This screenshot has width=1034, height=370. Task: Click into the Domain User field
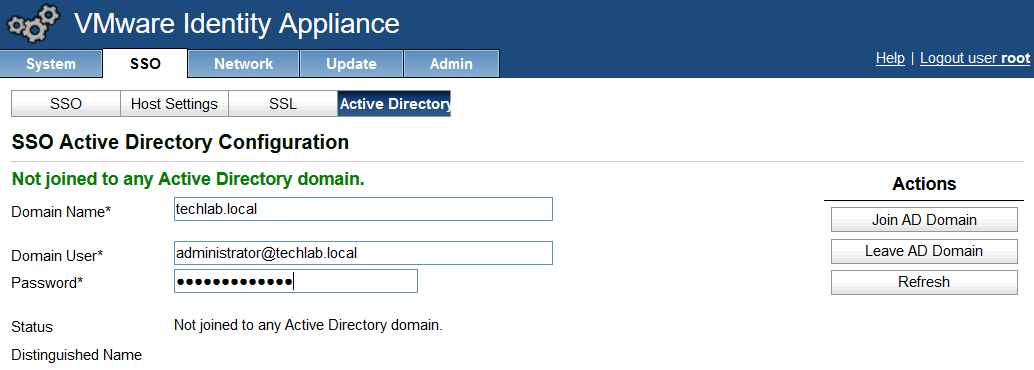tap(363, 253)
